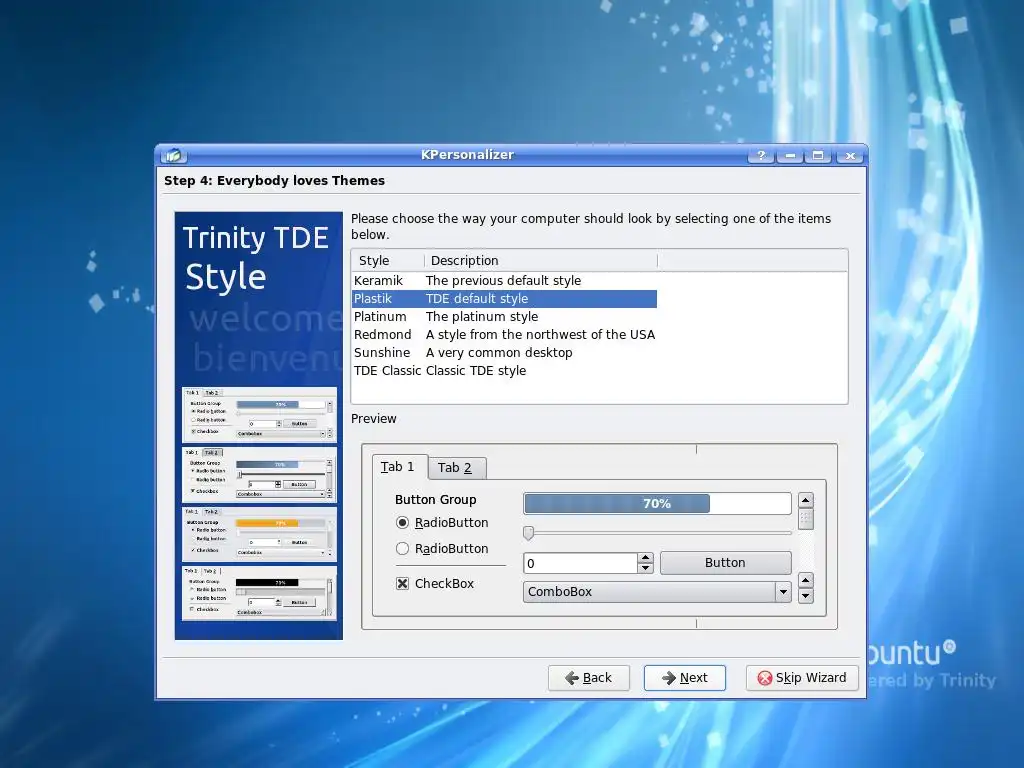The height and width of the screenshot is (768, 1024).
Task: Click the black progress bar thumbnail
Action: coord(259,593)
